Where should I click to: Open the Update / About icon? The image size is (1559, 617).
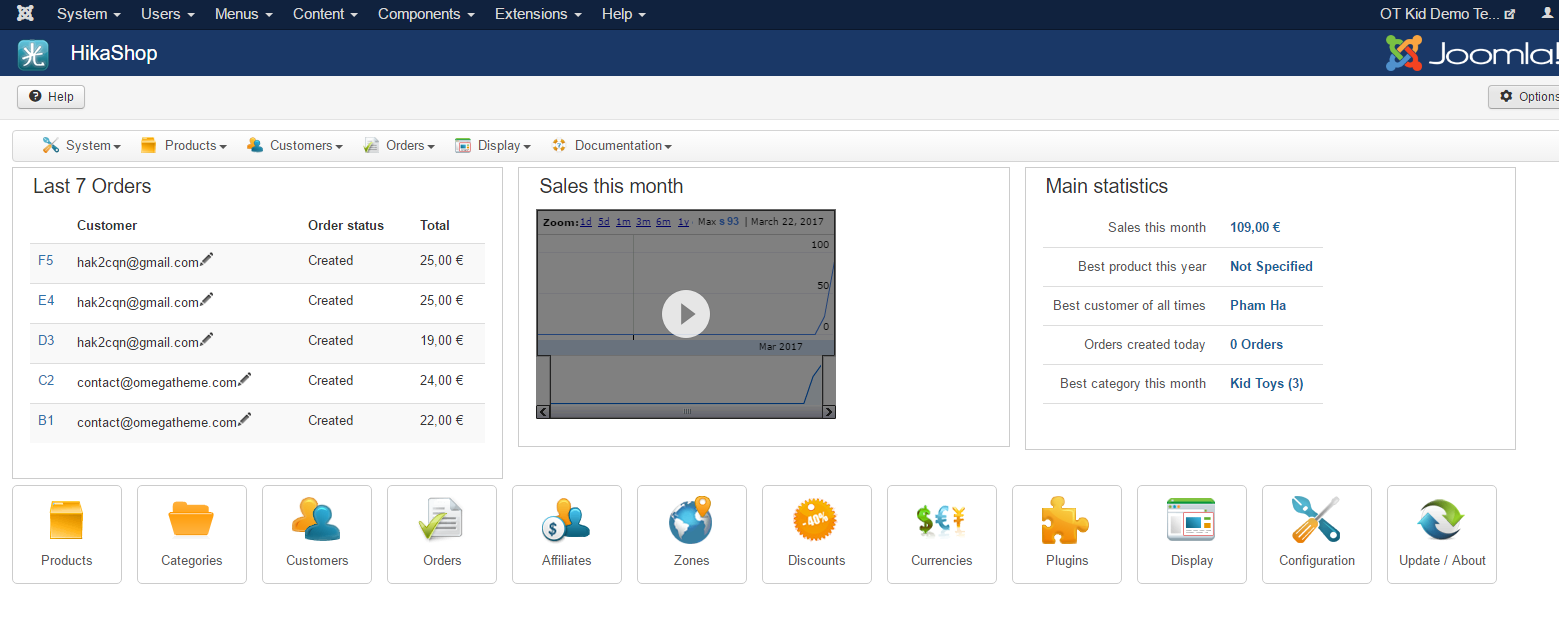[x=1442, y=534]
